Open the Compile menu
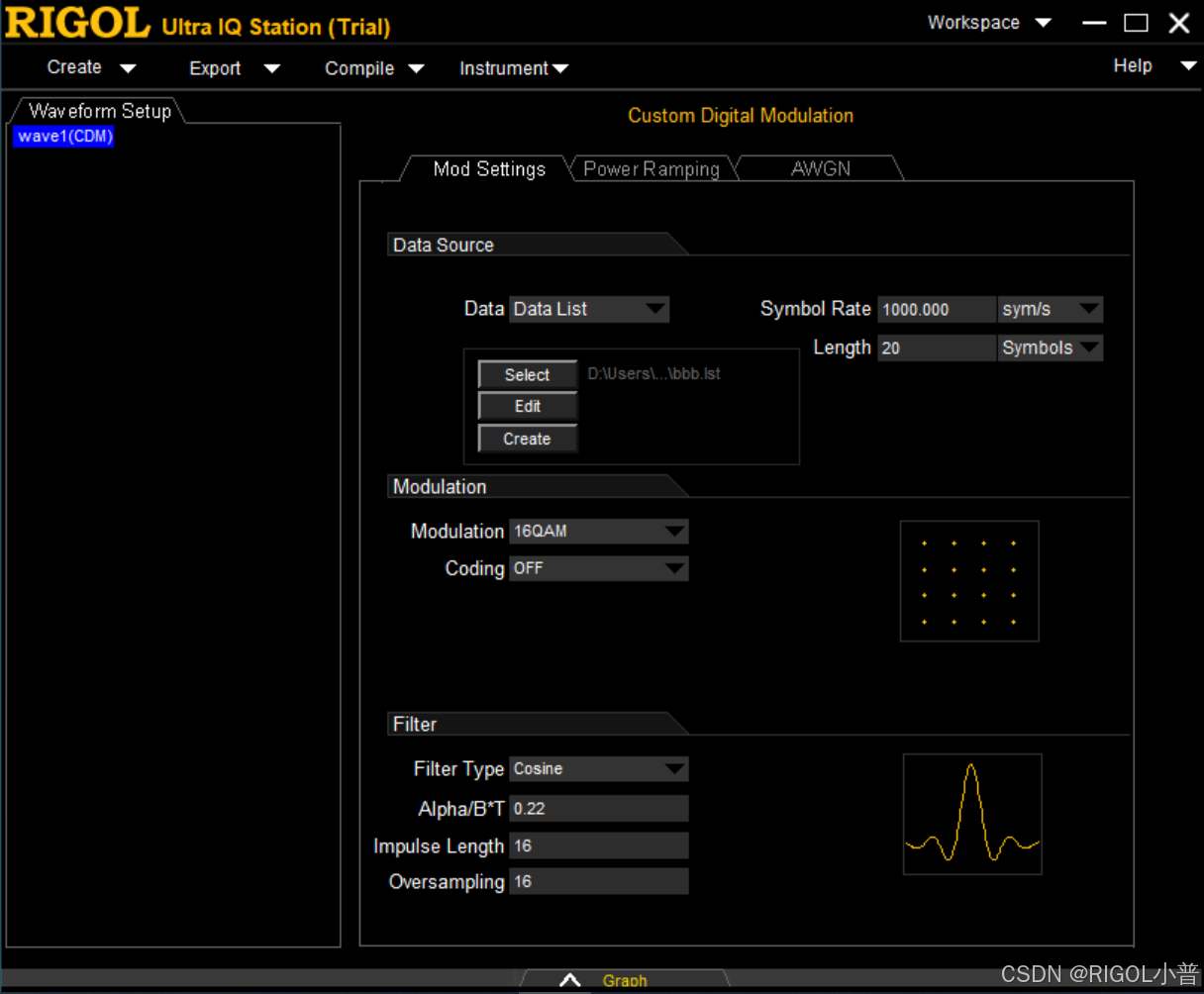1204x994 pixels. pos(374,68)
